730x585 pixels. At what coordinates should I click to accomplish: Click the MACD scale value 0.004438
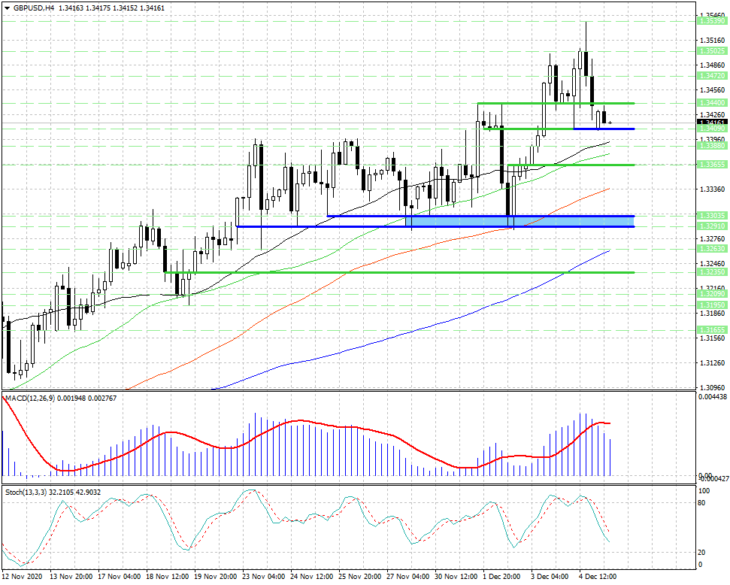click(x=712, y=397)
